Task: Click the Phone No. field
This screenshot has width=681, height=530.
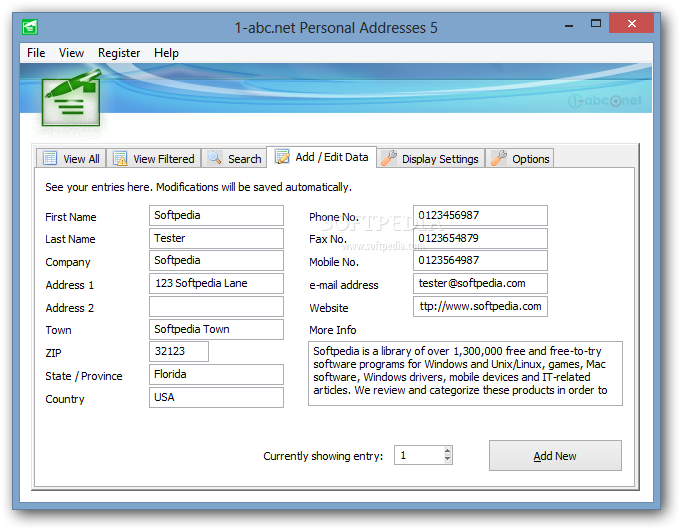Action: click(x=480, y=215)
